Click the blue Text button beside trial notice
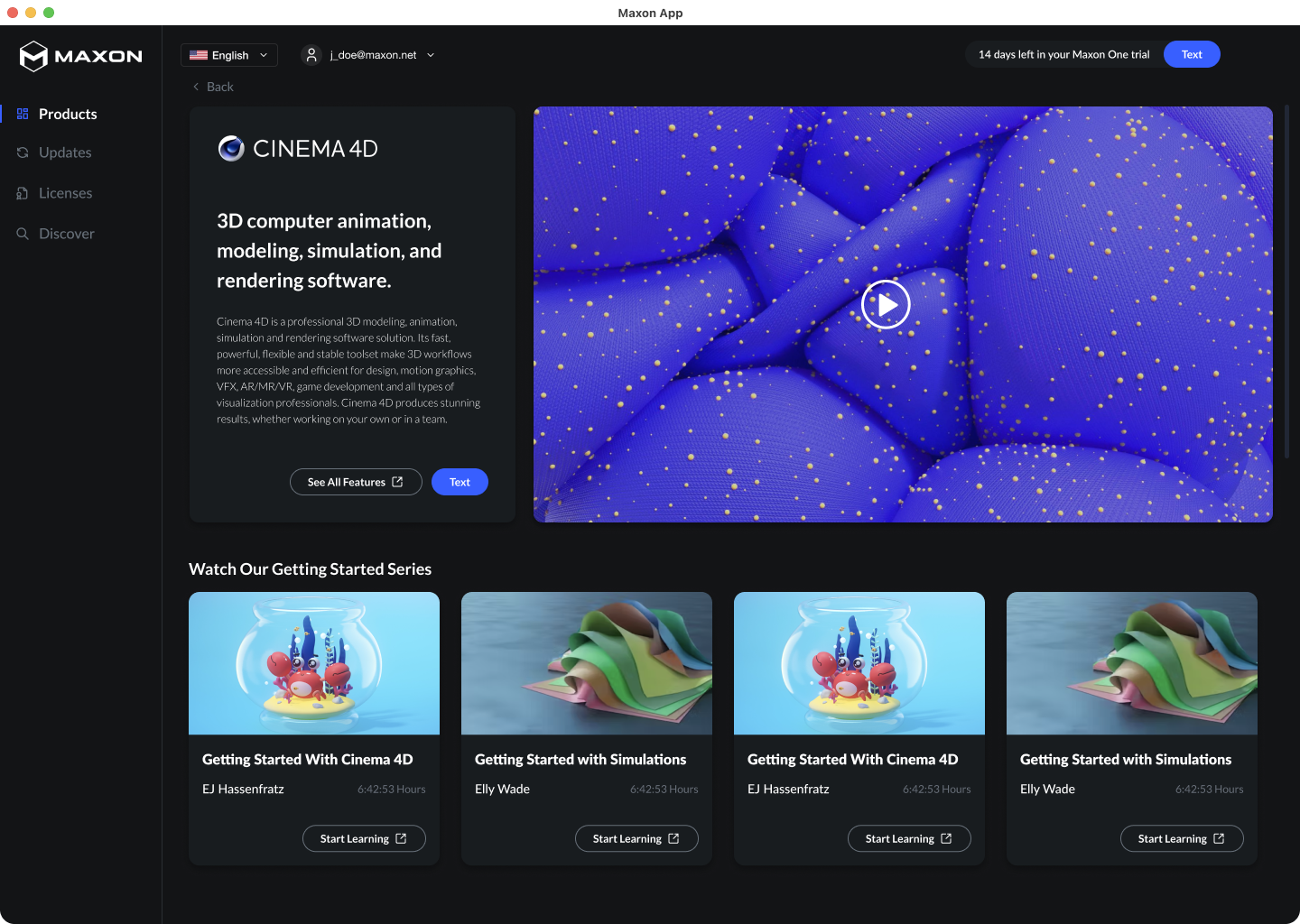Screen dimensions: 1300x924 coord(1192,54)
